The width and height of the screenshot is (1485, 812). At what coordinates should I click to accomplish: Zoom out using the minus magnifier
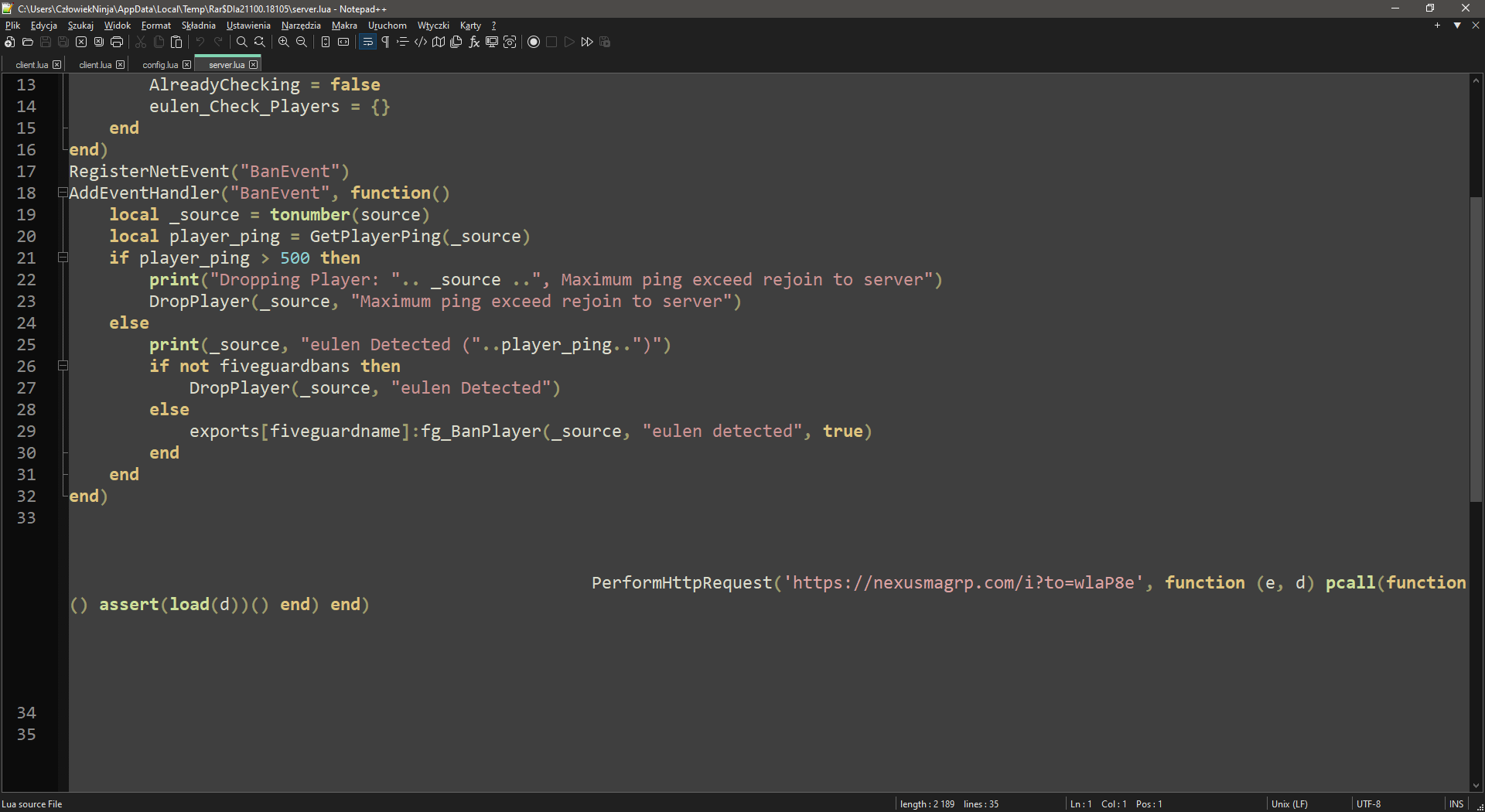tap(302, 42)
